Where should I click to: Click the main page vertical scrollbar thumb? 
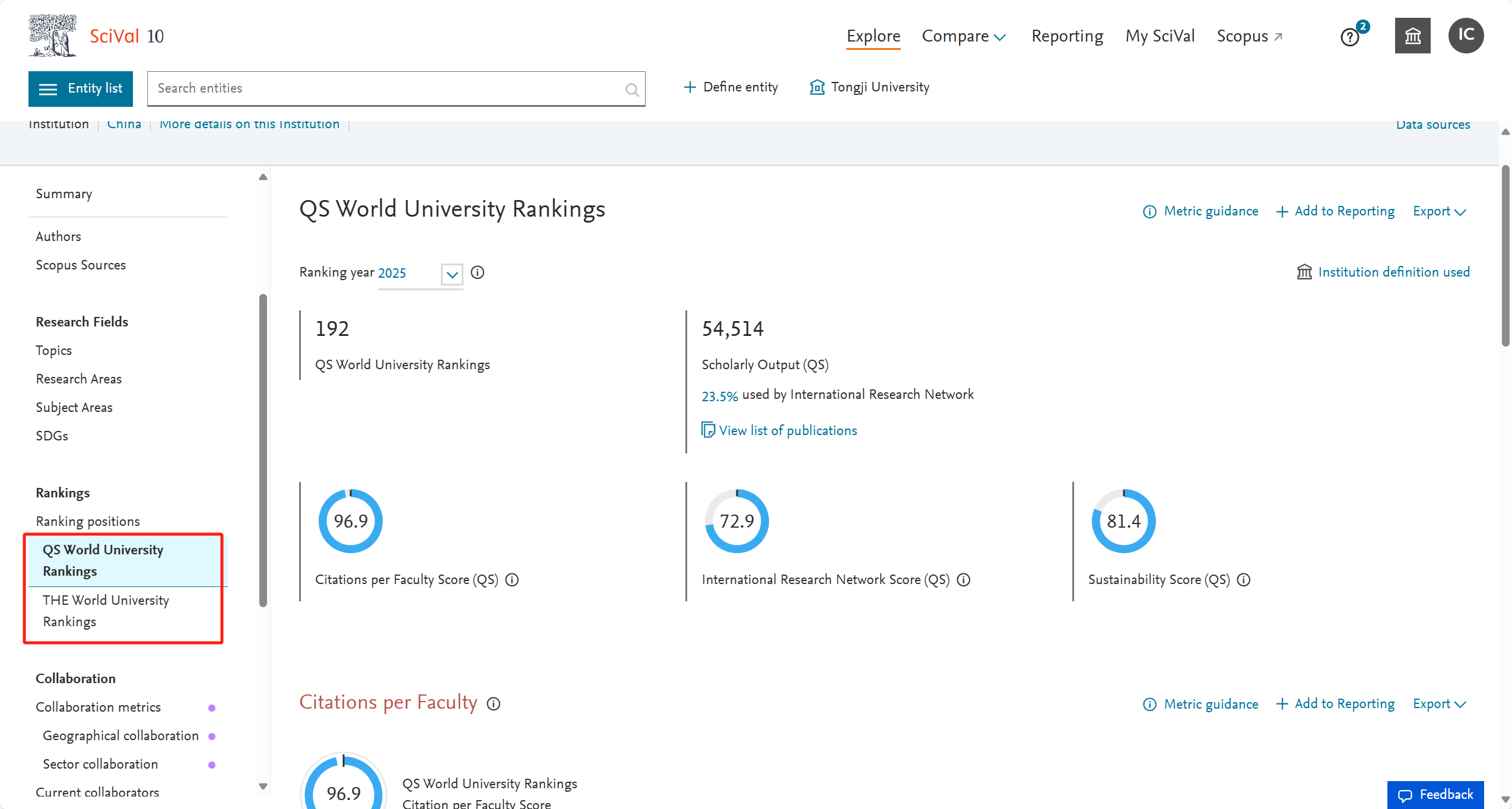coord(1505,256)
